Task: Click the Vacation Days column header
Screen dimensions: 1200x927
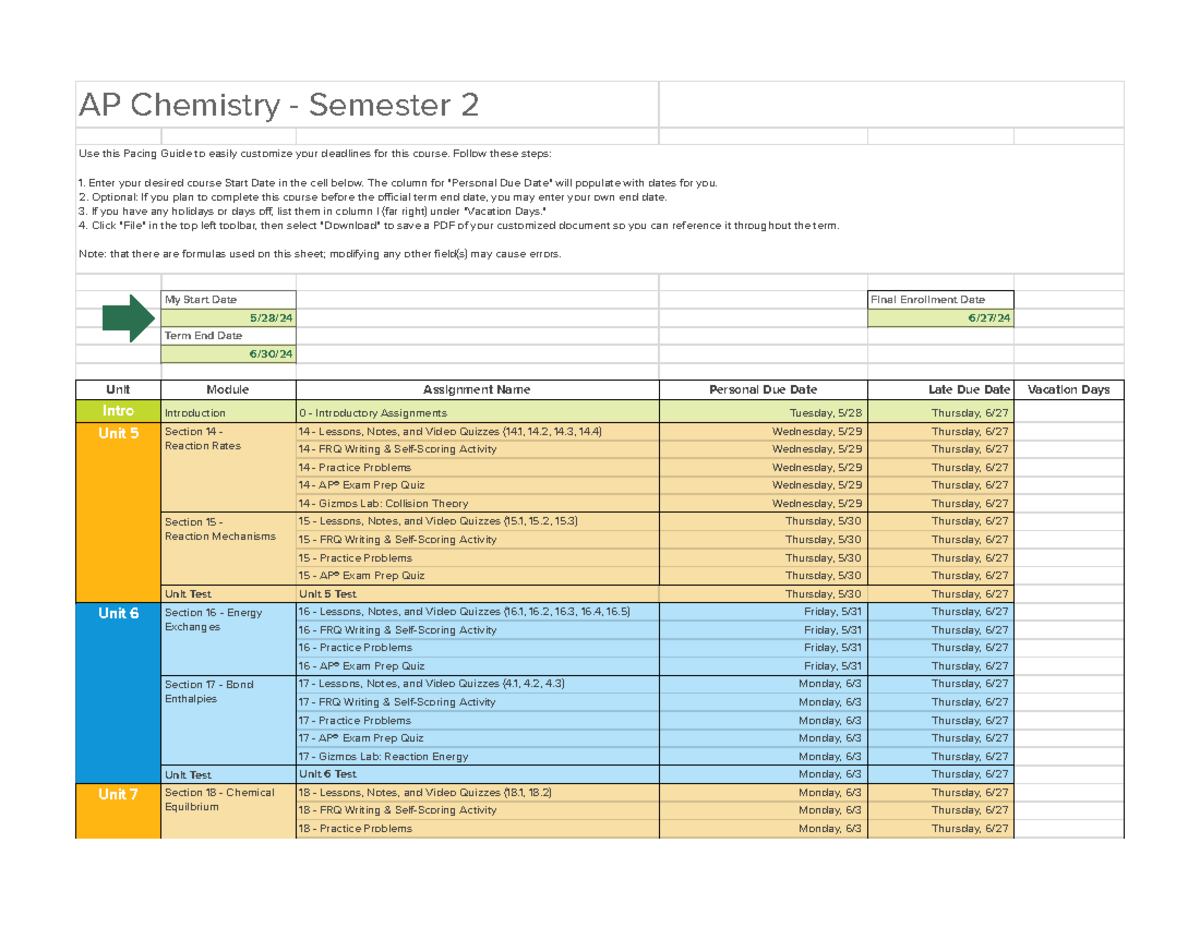Action: tap(1069, 389)
